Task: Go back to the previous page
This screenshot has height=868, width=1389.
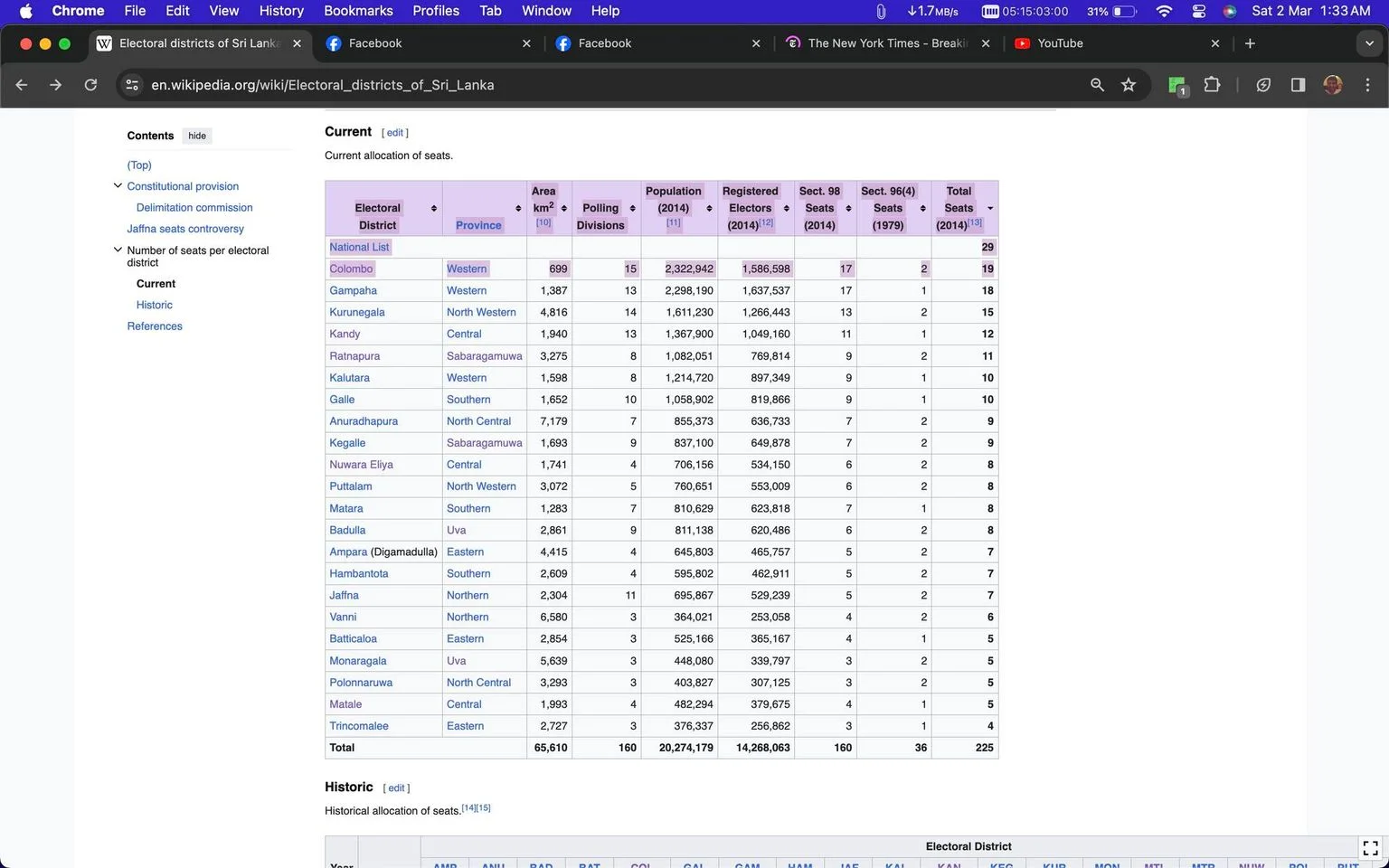Action: click(x=22, y=85)
